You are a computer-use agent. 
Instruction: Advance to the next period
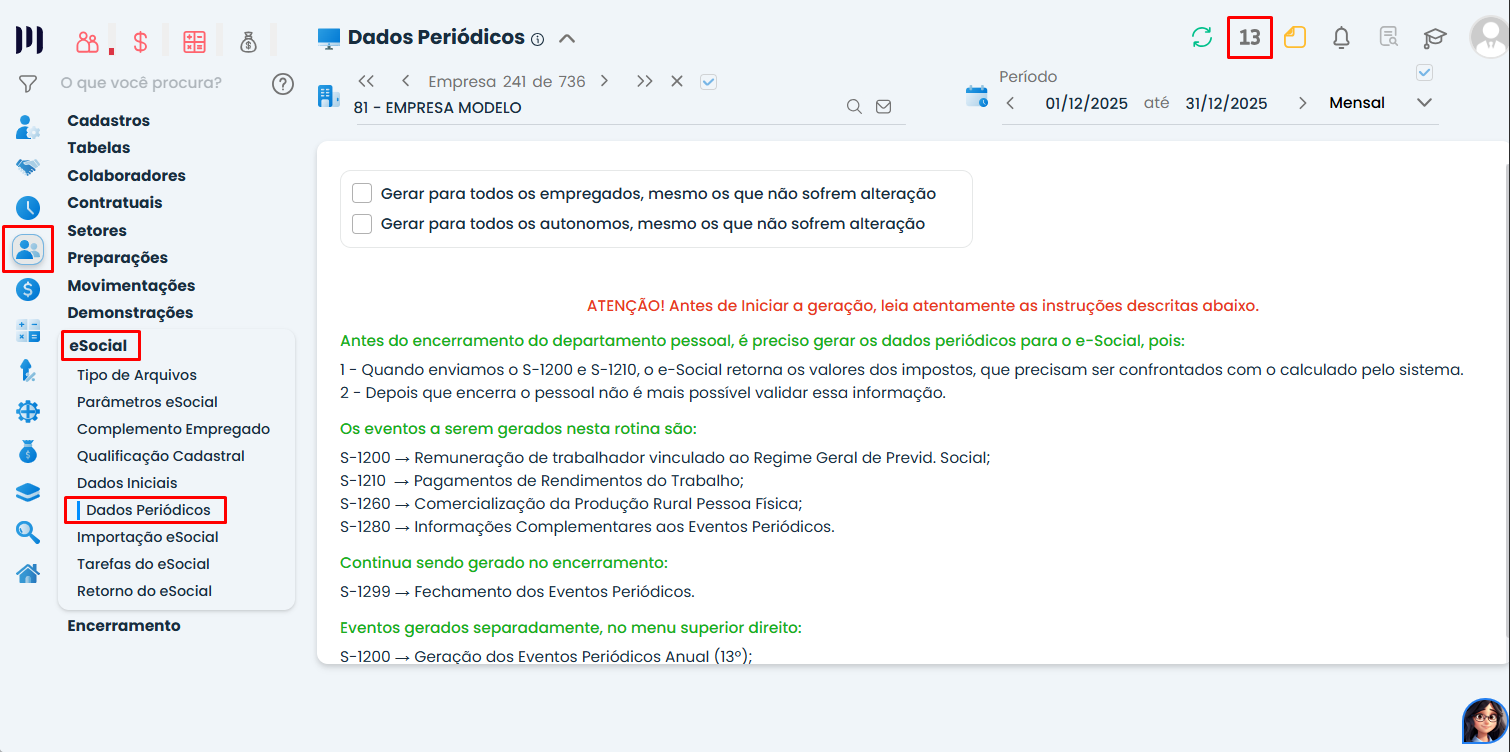[1302, 103]
